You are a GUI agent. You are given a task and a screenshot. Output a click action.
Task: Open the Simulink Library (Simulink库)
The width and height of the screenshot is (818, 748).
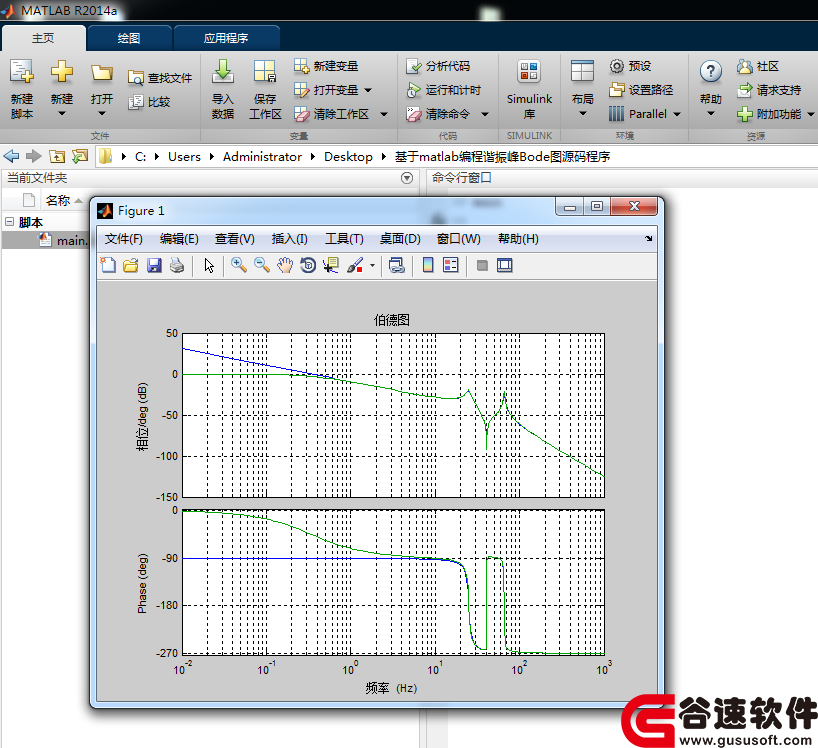pyautogui.click(x=529, y=89)
